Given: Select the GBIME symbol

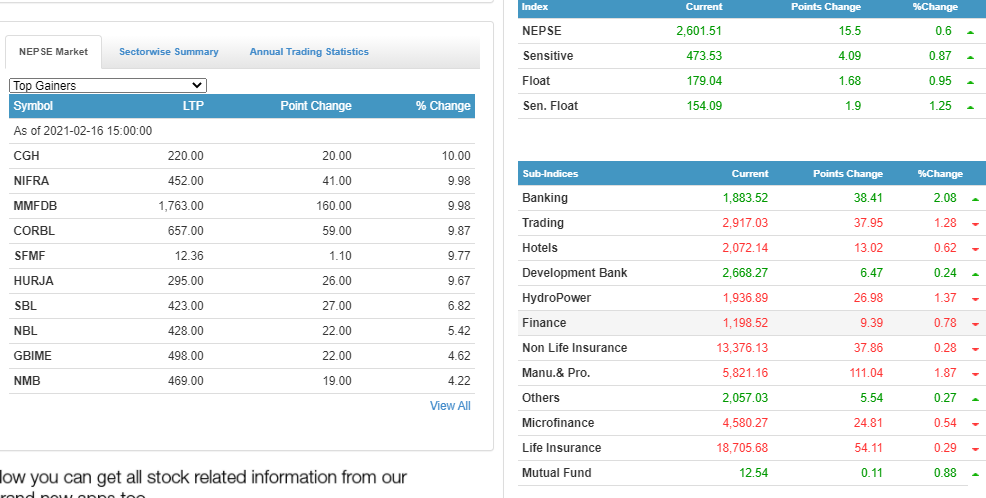Looking at the screenshot, I should pos(33,356).
